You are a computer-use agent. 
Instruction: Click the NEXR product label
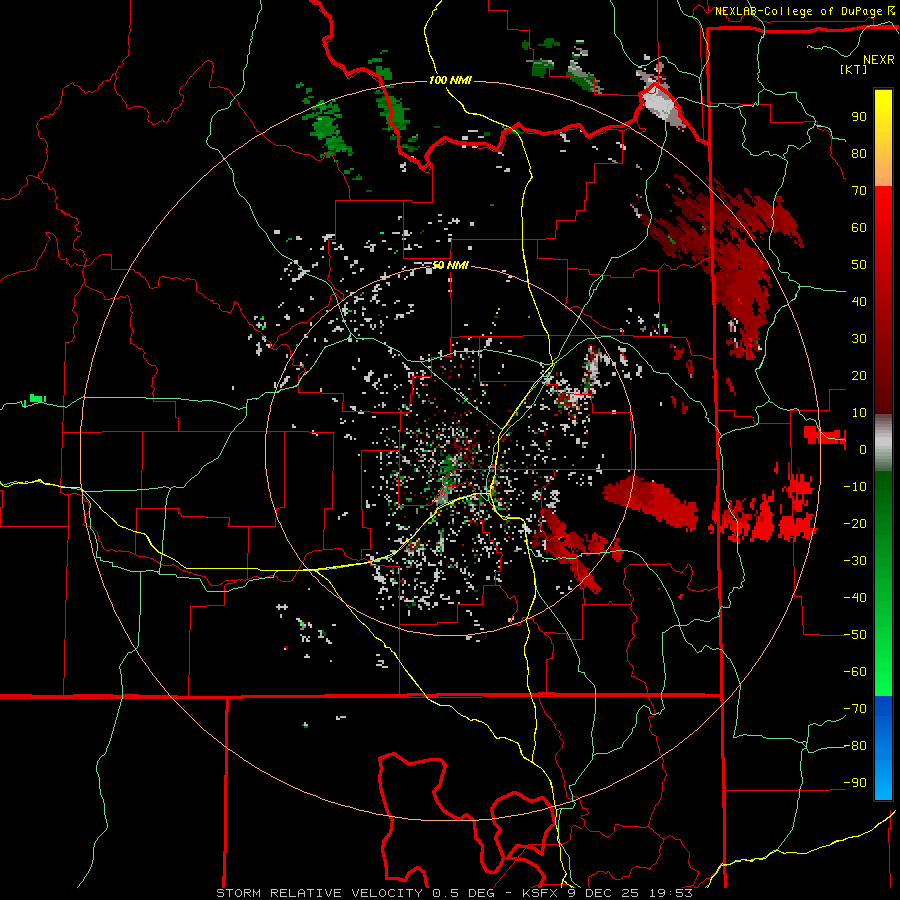[879, 60]
